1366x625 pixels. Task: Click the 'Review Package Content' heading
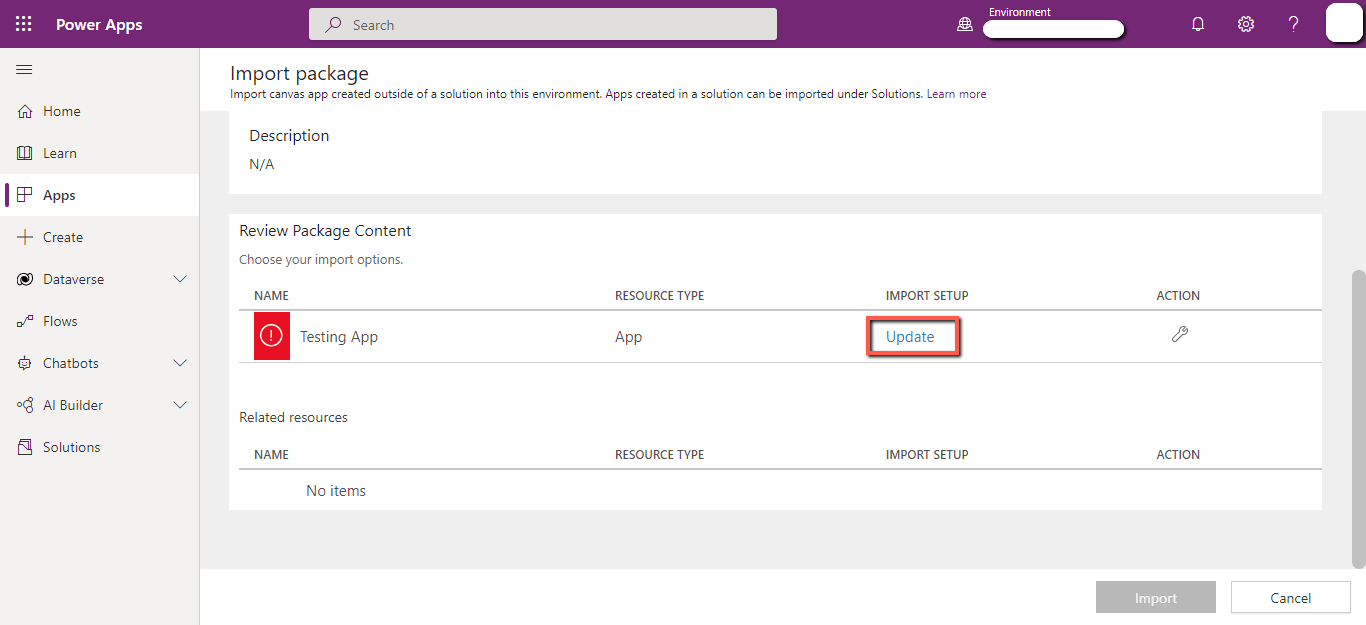coord(325,230)
